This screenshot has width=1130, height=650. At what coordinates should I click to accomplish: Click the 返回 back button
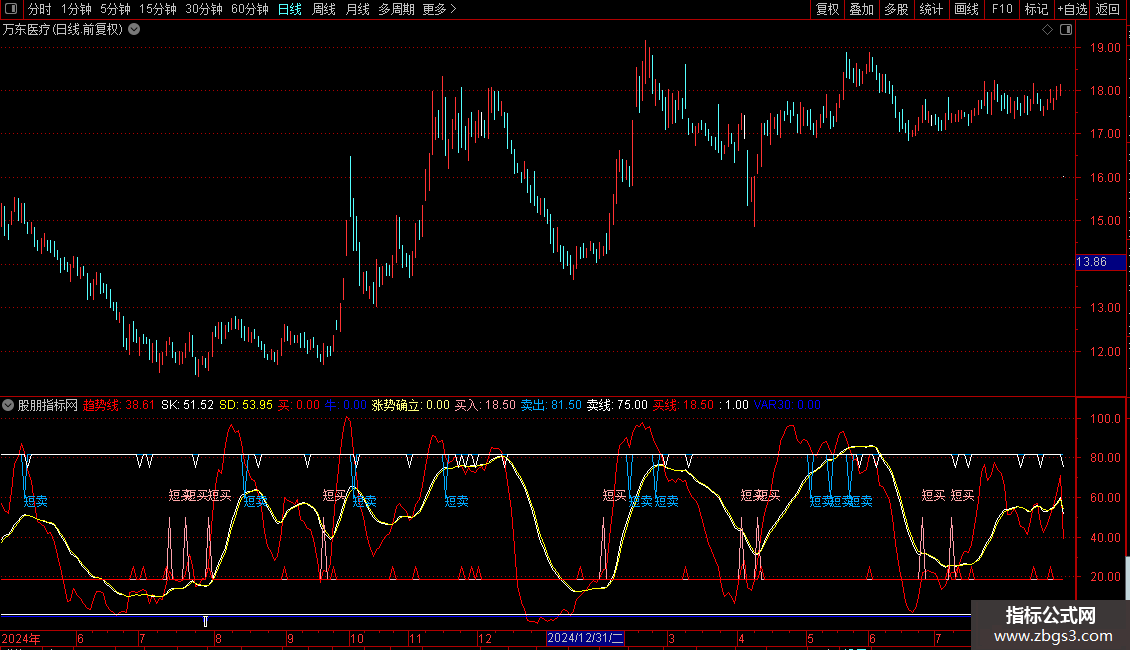(1108, 9)
